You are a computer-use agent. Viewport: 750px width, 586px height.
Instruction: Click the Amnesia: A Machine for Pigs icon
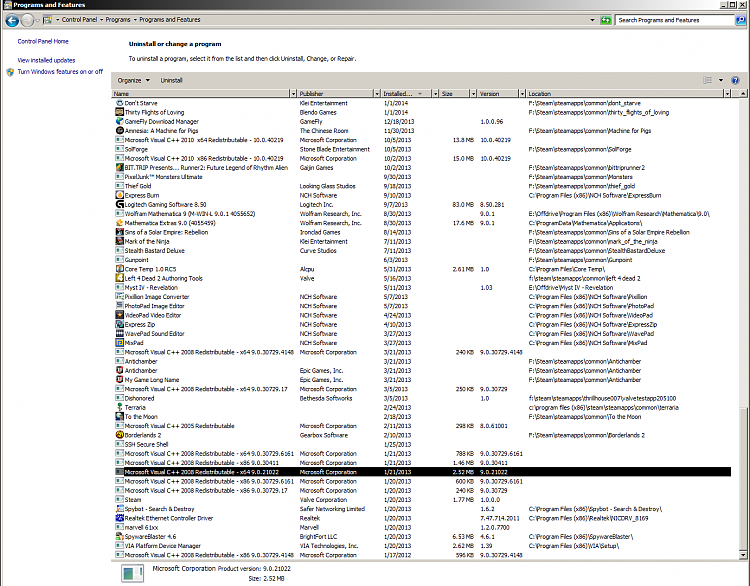coord(120,131)
